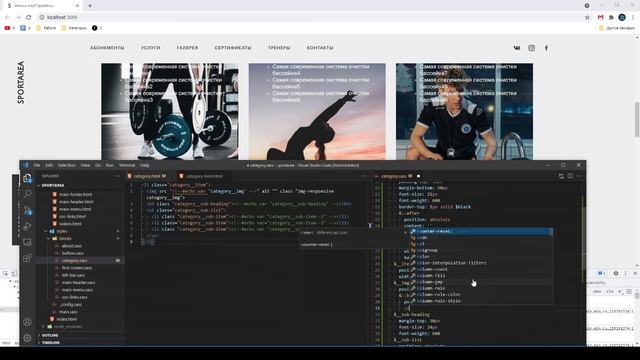Go to СЕРТИФИКАТЫ in site navigation
Image resolution: width=640 pixels, height=360 pixels.
(x=233, y=48)
